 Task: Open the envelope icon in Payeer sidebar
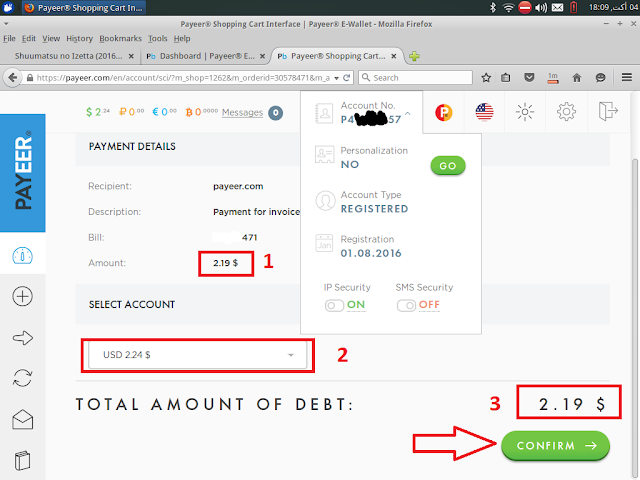(22, 420)
